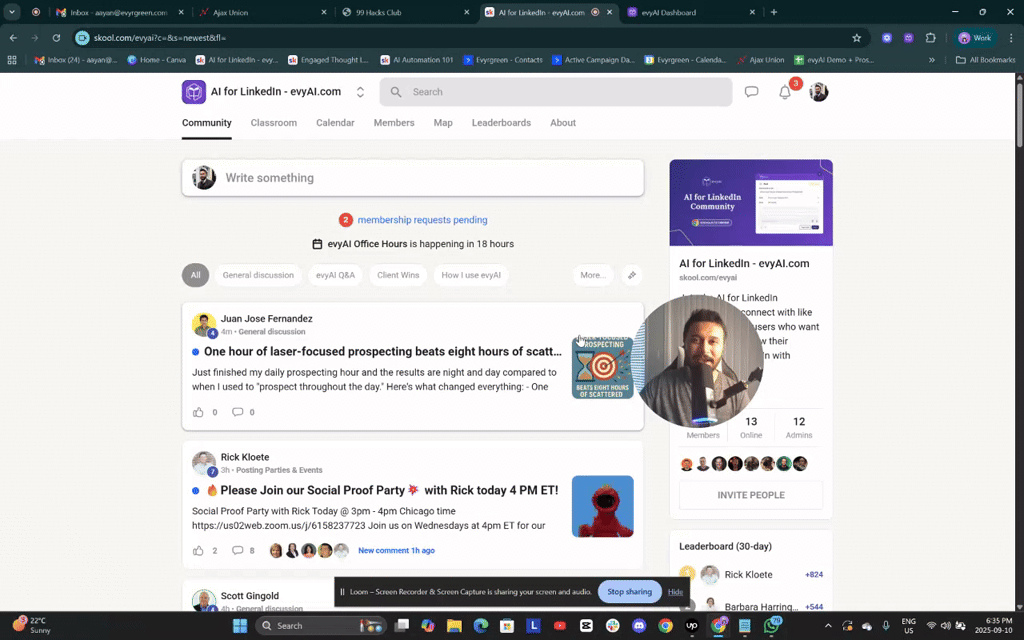1024x640 pixels.
Task: Filter by How I use evyAI
Action: pos(471,275)
